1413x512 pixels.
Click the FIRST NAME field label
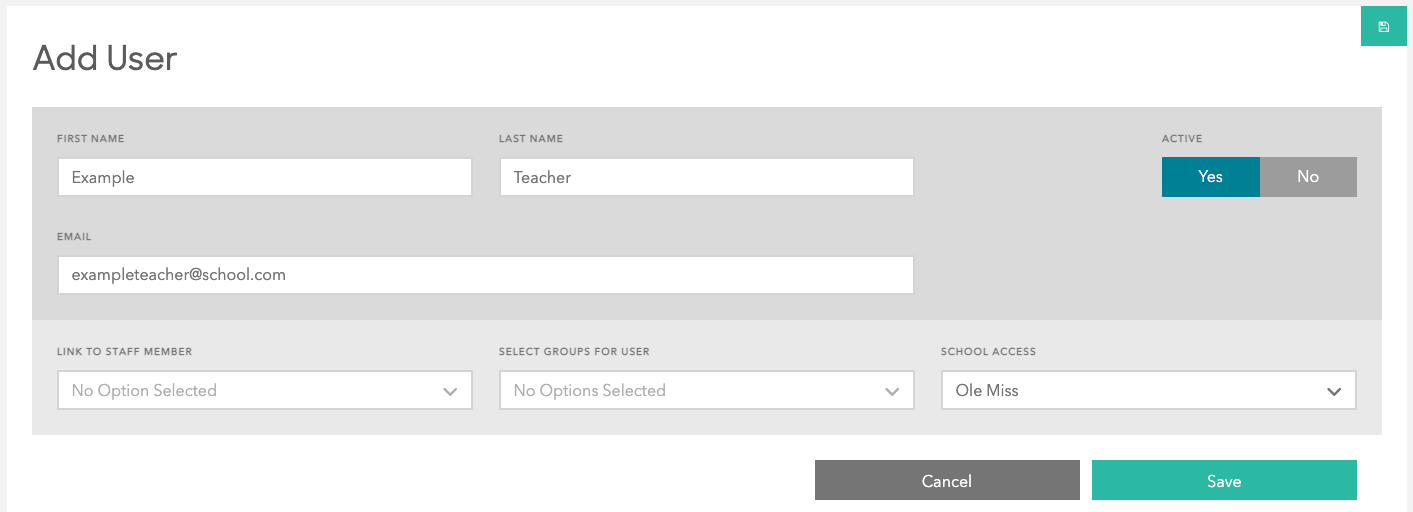point(91,139)
